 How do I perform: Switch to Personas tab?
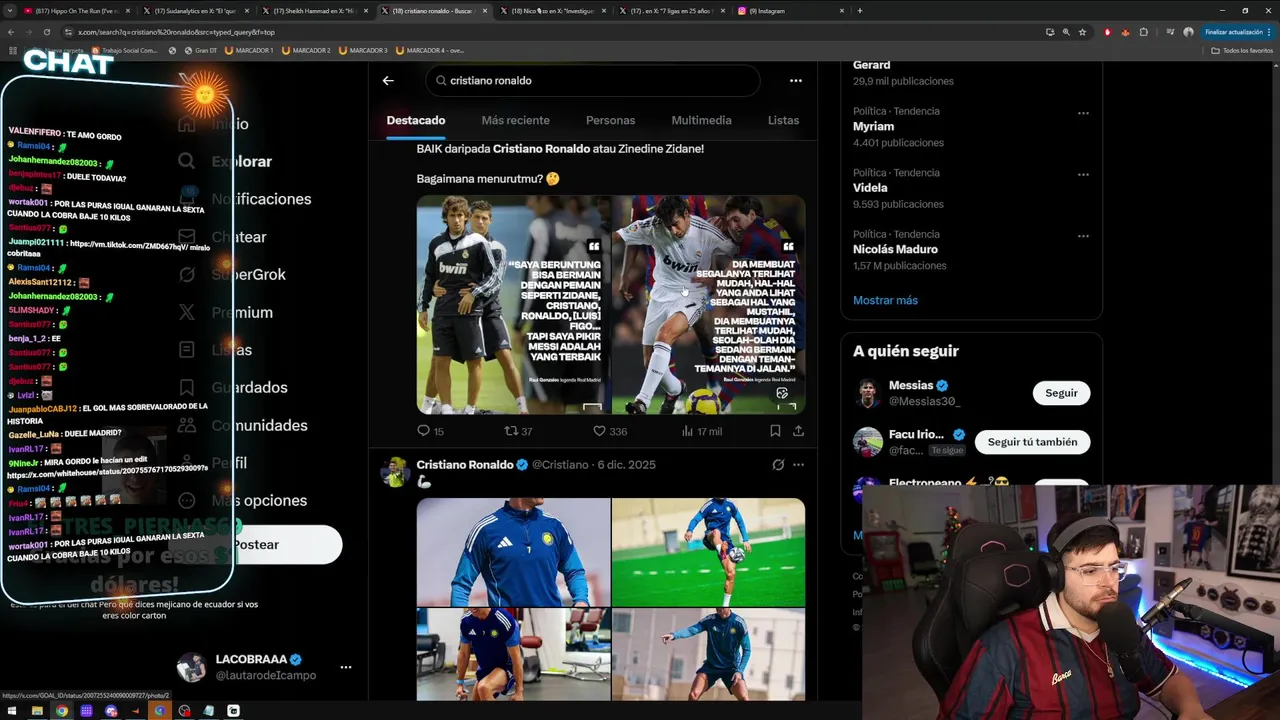611,120
